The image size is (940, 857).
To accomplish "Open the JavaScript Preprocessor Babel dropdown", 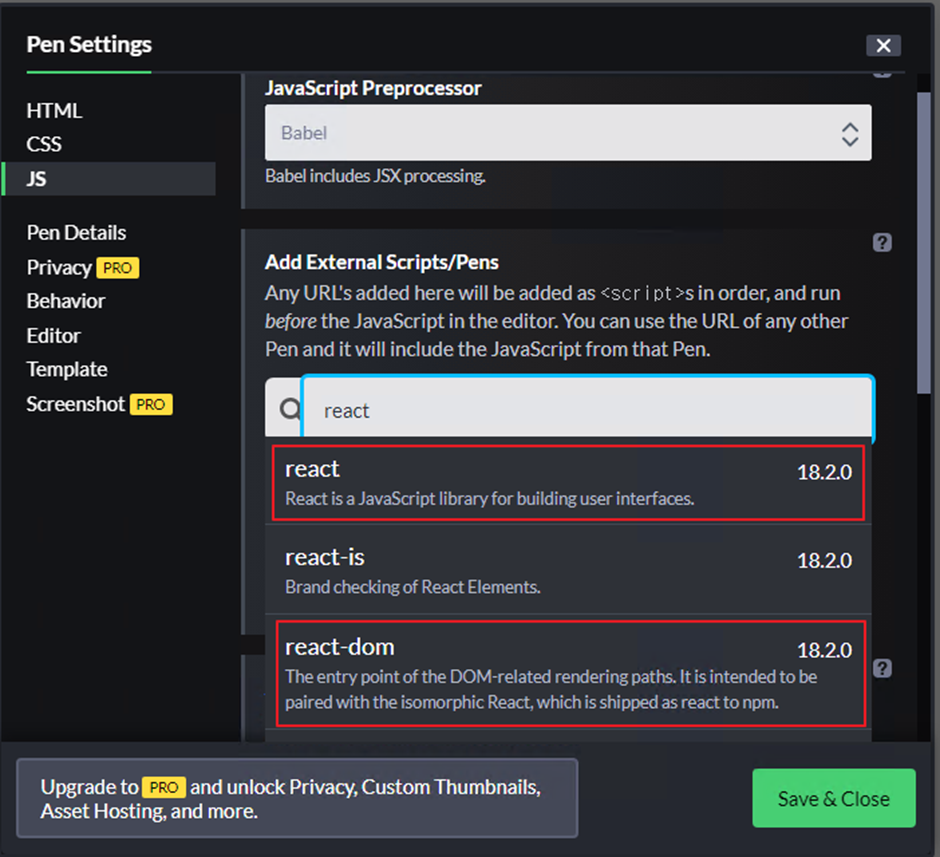I will tap(568, 132).
